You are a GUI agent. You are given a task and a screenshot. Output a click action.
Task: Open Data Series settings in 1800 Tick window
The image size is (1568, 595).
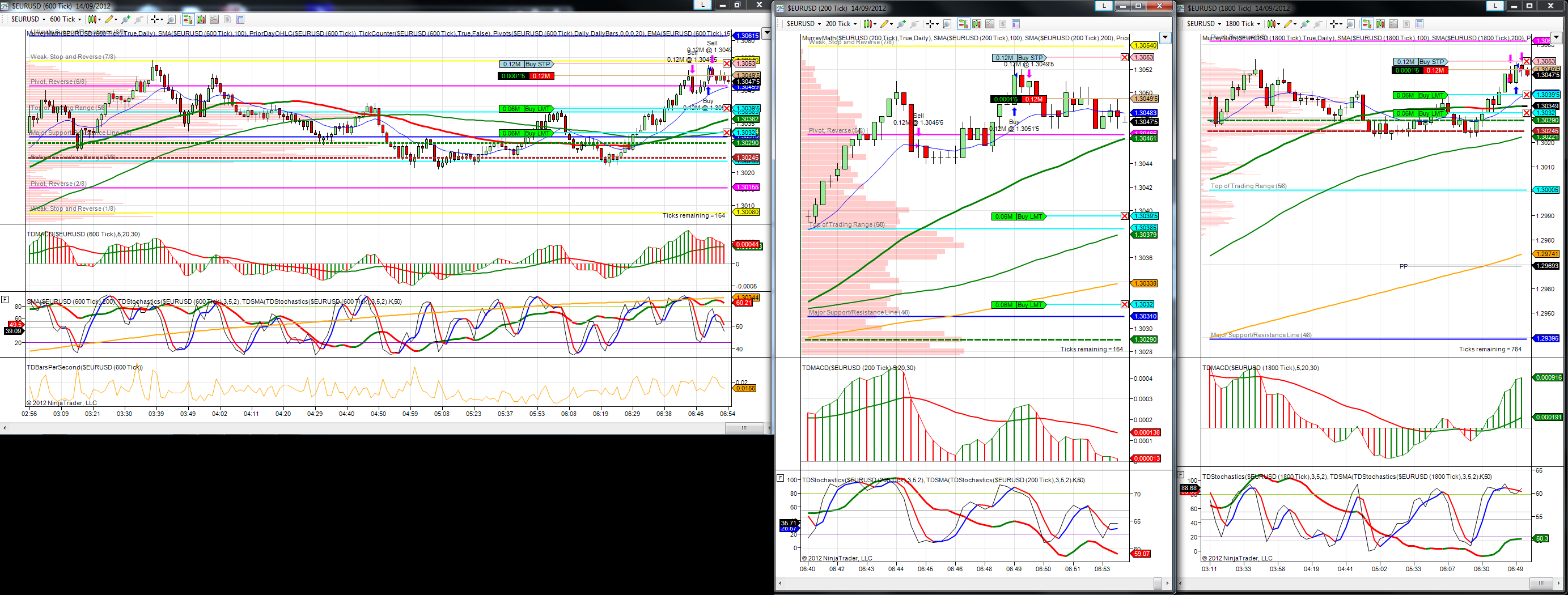[x=1381, y=24]
